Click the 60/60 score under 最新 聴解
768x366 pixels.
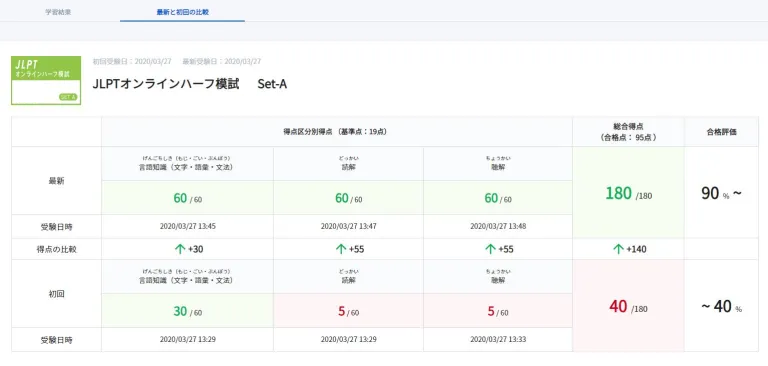point(498,198)
